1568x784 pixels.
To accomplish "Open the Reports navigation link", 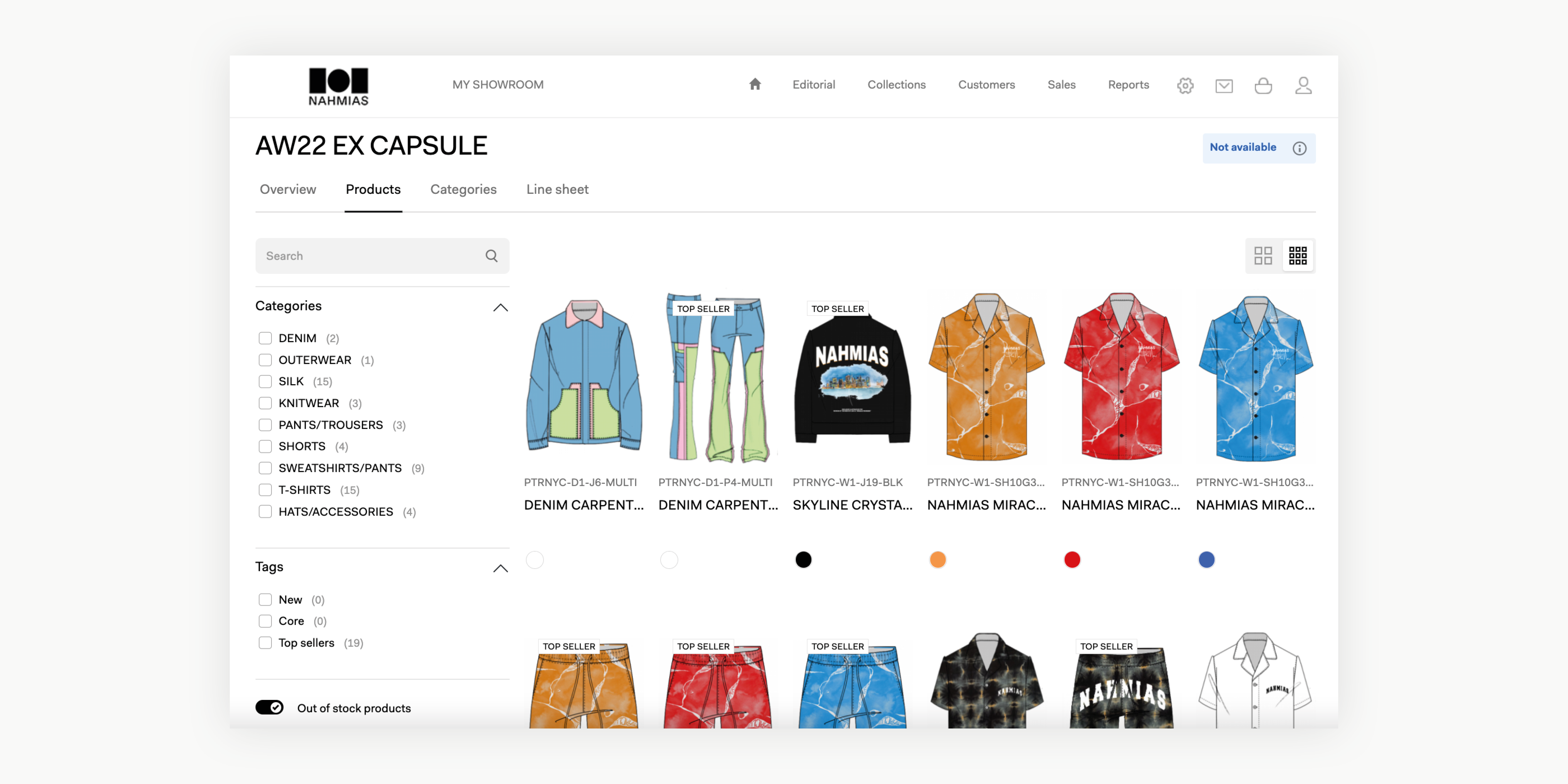I will [1128, 85].
